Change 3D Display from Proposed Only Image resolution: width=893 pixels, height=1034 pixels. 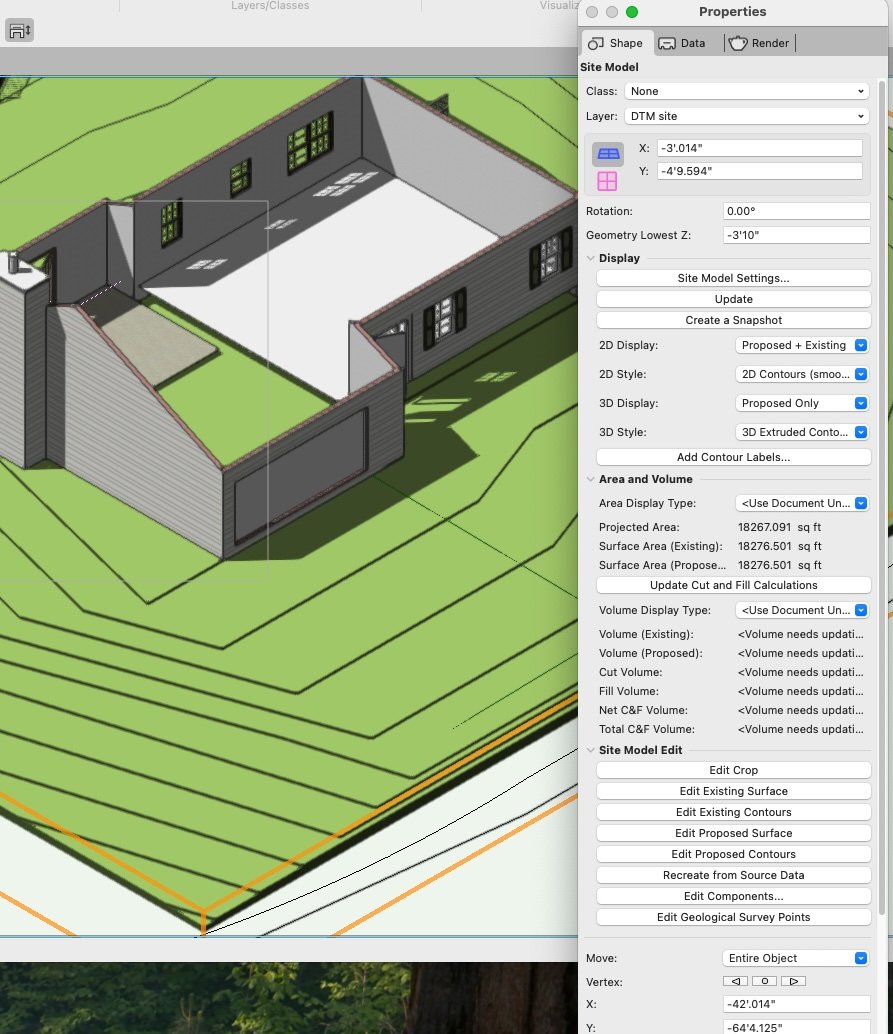[802, 403]
